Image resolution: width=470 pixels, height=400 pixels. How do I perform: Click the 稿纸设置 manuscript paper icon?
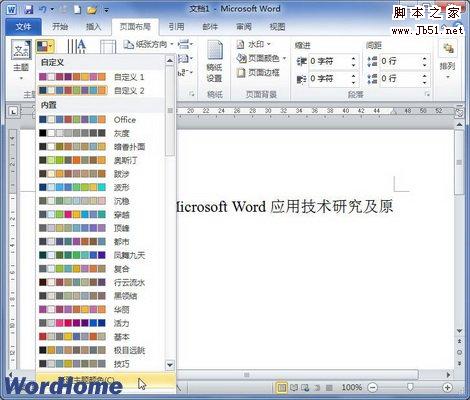pos(215,51)
